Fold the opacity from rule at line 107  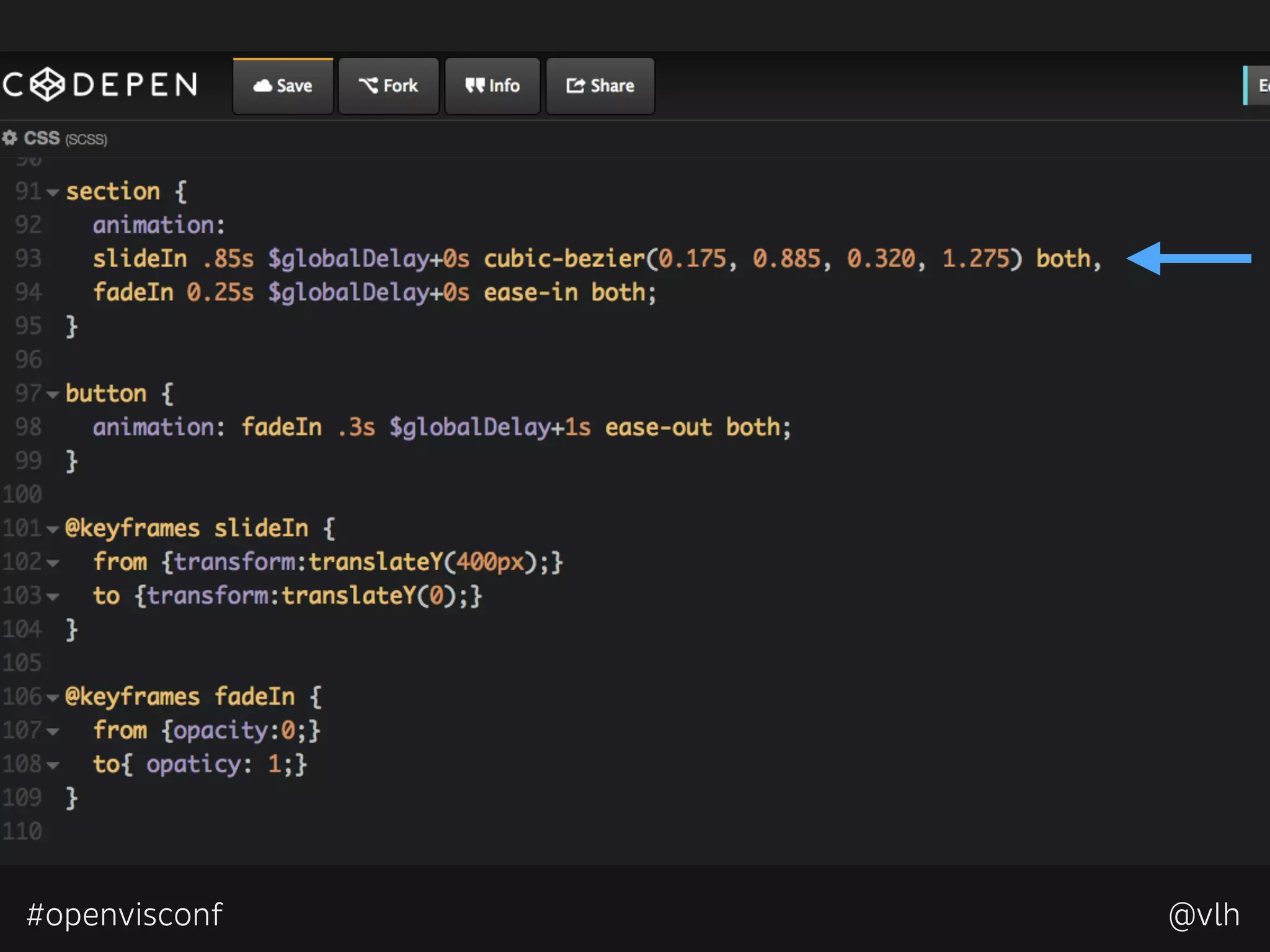pyautogui.click(x=53, y=732)
